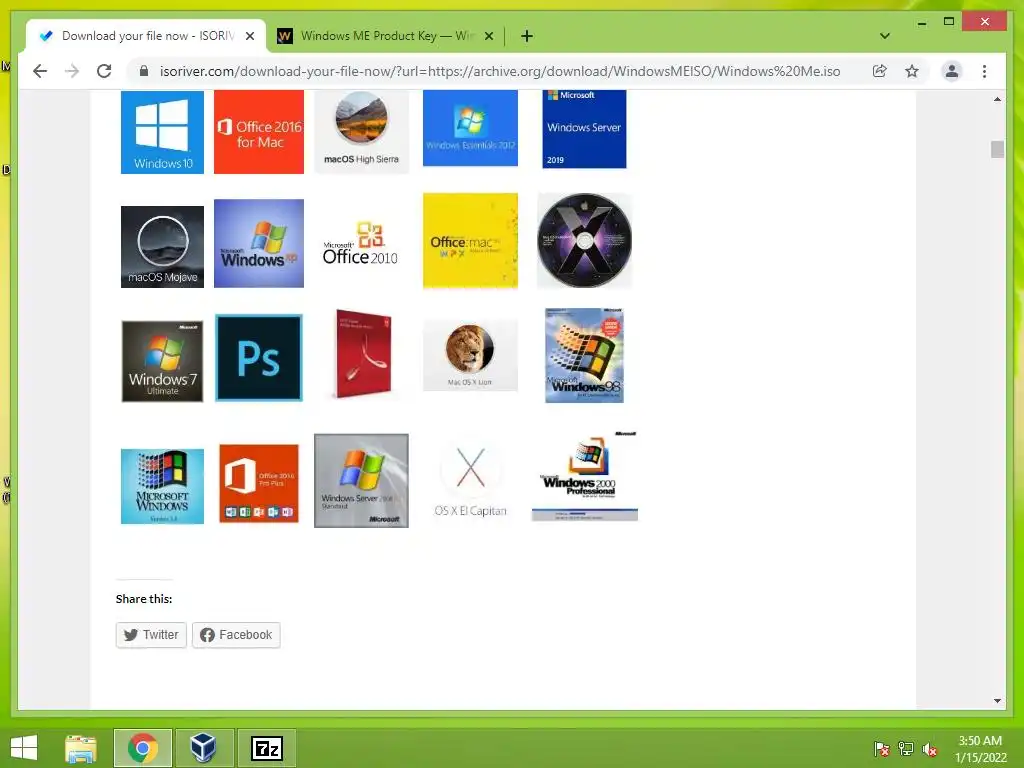Open VirtualBox from the taskbar
The height and width of the screenshot is (768, 1024).
click(x=203, y=748)
